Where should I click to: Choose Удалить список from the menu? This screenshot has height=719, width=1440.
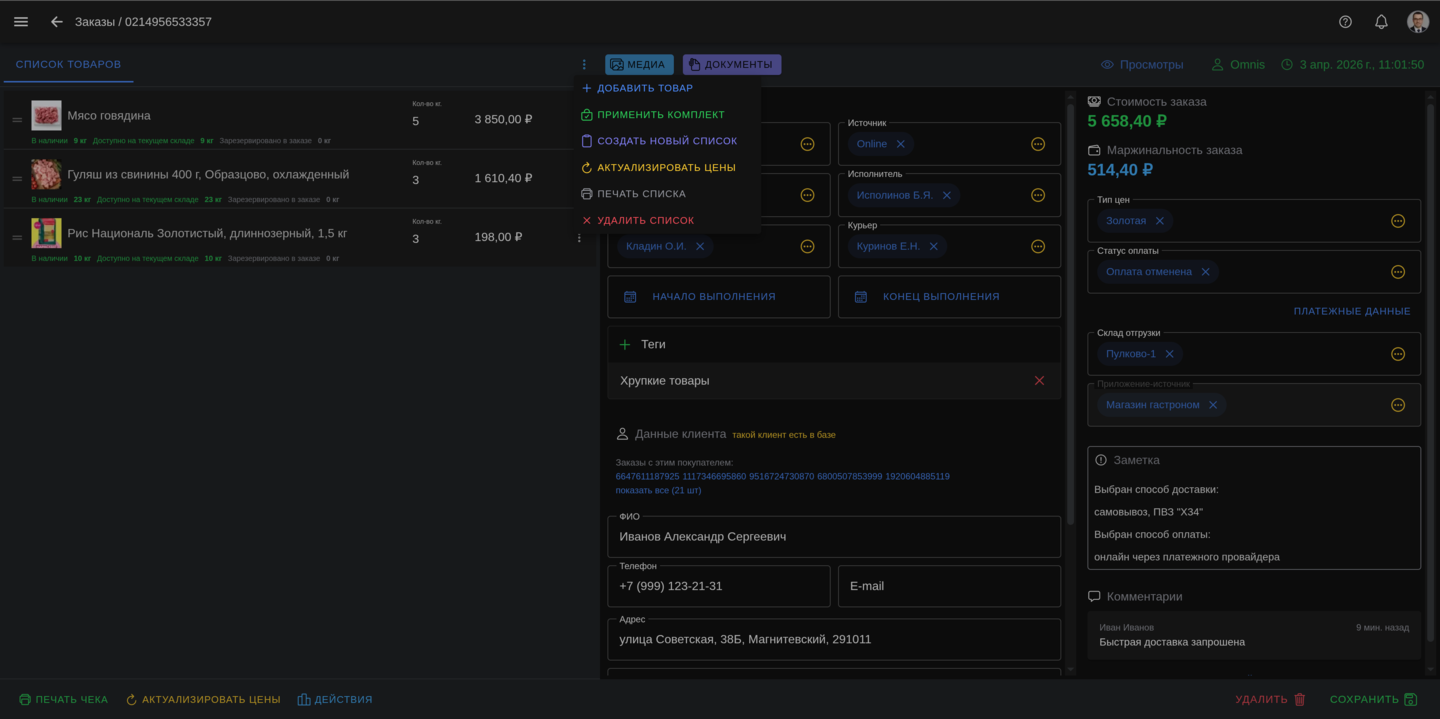[645, 220]
